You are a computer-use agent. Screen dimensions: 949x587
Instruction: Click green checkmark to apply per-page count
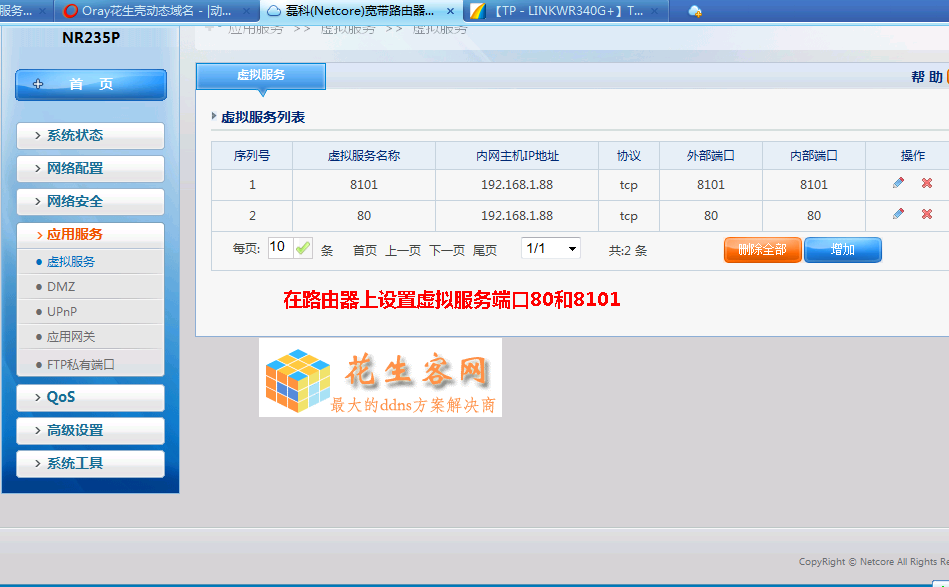[x=304, y=248]
